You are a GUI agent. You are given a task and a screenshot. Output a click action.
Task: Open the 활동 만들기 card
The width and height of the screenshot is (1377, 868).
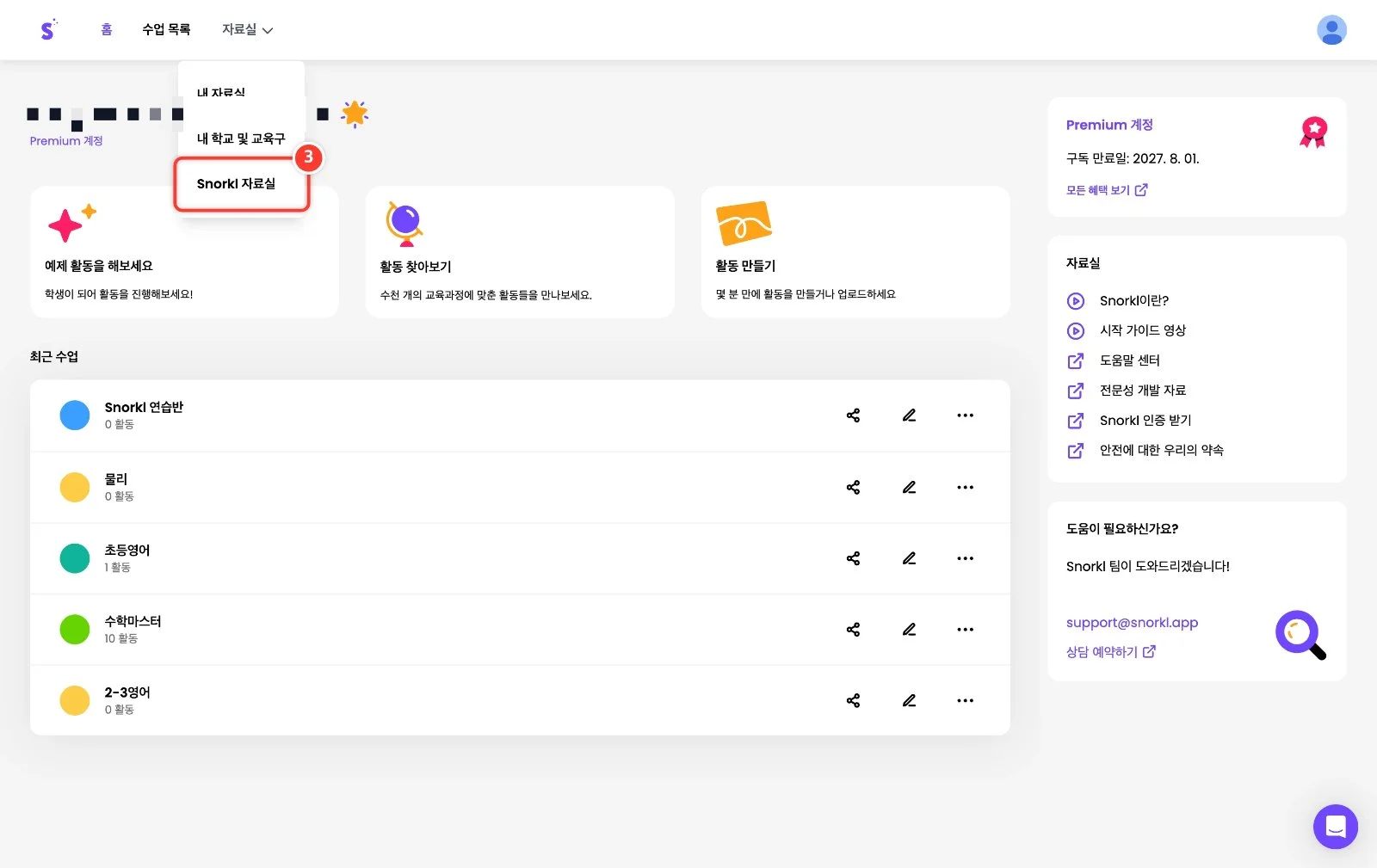[855, 252]
